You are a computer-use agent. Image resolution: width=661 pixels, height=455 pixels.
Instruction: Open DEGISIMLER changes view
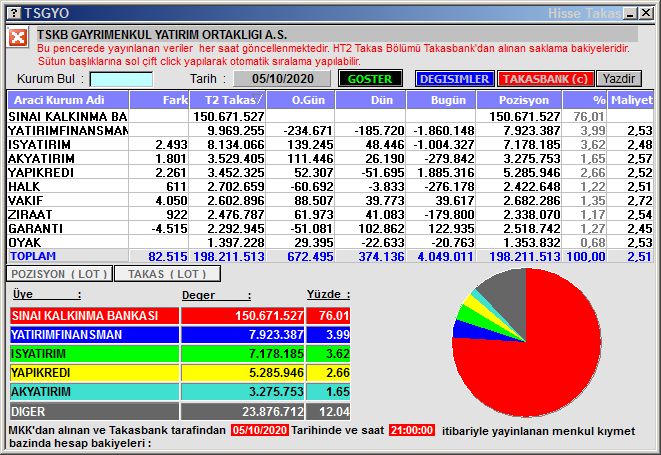(454, 79)
